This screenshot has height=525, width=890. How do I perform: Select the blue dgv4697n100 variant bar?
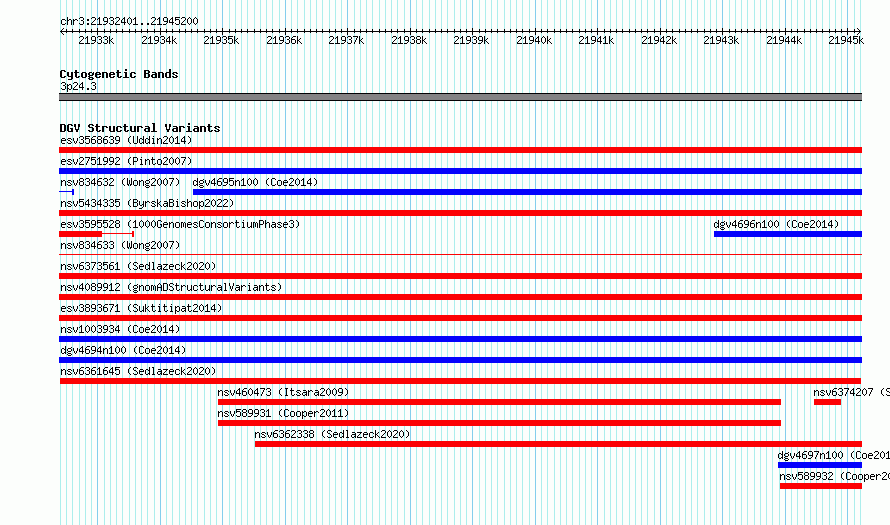pyautogui.click(x=820, y=465)
